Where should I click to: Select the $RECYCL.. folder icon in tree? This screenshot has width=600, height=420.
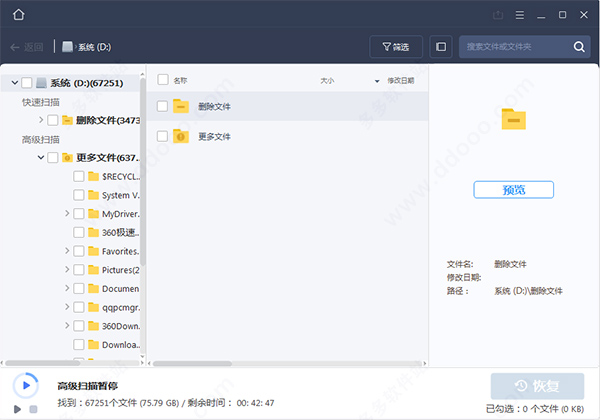click(x=93, y=176)
